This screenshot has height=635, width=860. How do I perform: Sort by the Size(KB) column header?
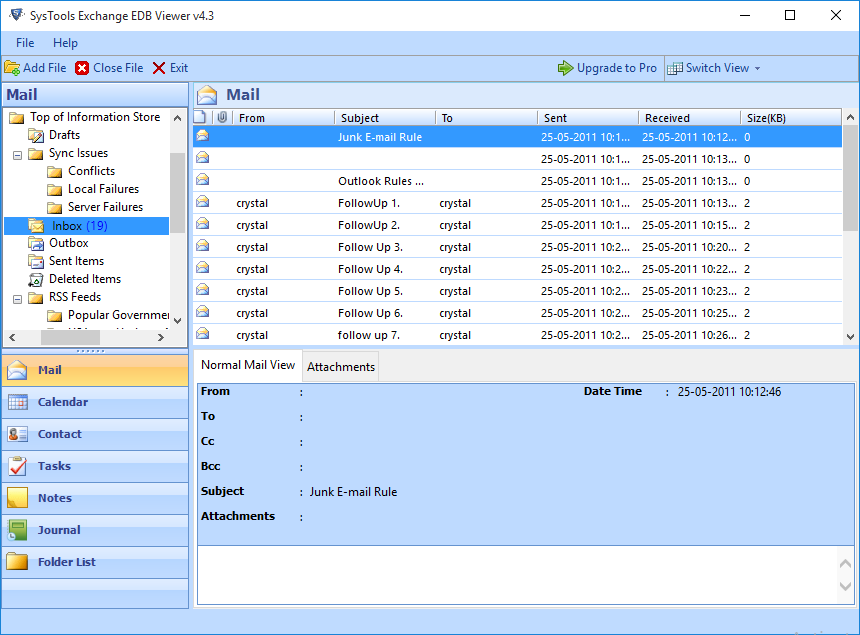pos(791,118)
